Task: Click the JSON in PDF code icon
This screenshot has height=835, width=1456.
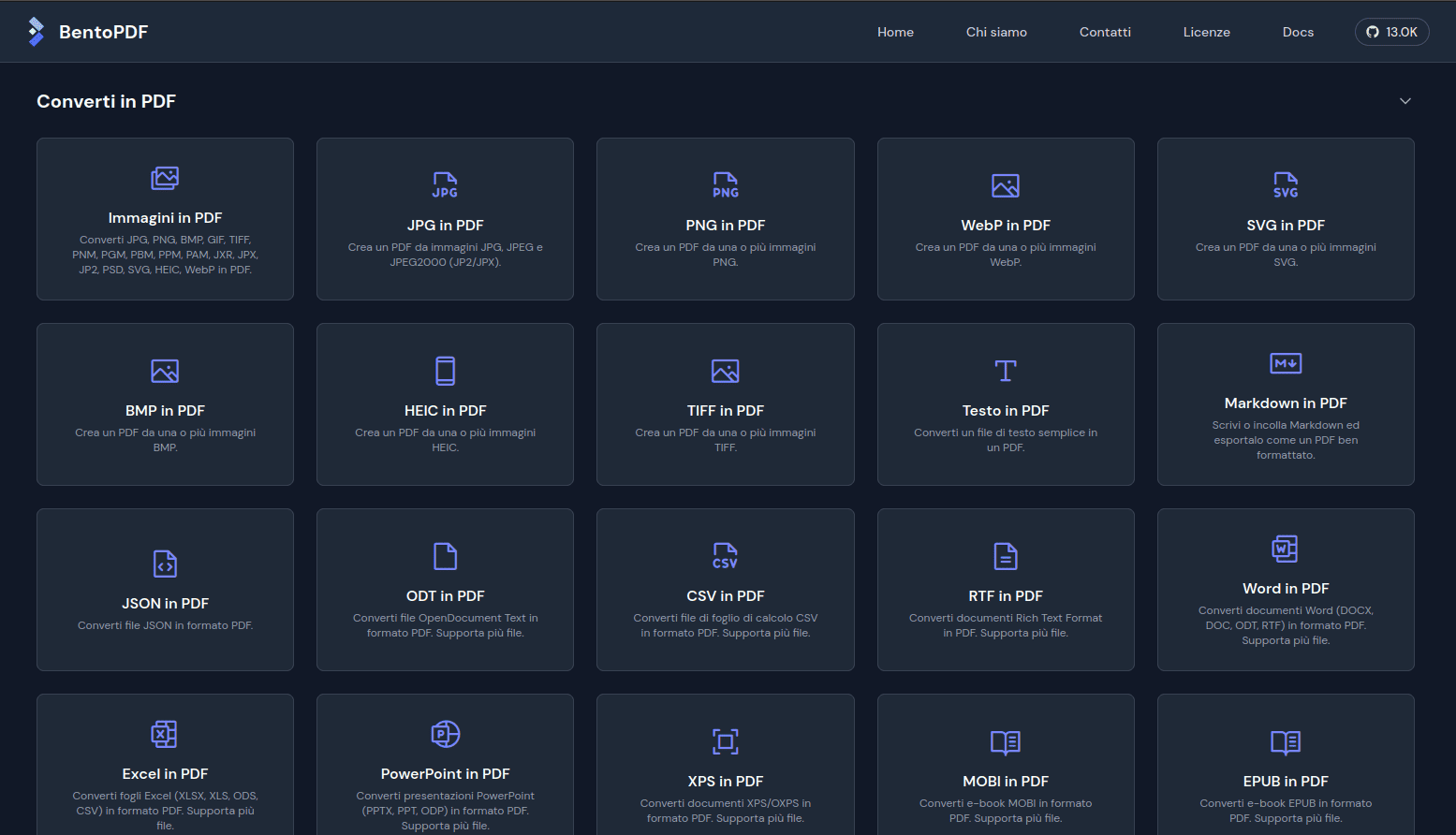Action: click(x=165, y=564)
